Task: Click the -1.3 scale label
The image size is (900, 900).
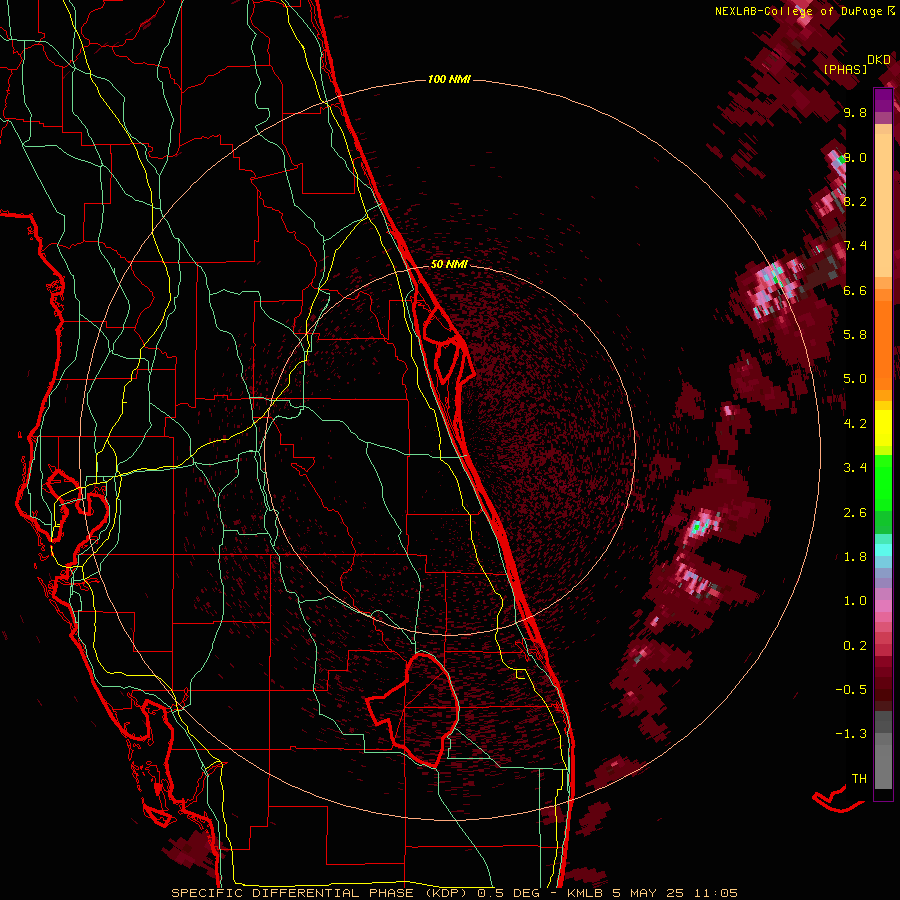Action: pos(851,734)
